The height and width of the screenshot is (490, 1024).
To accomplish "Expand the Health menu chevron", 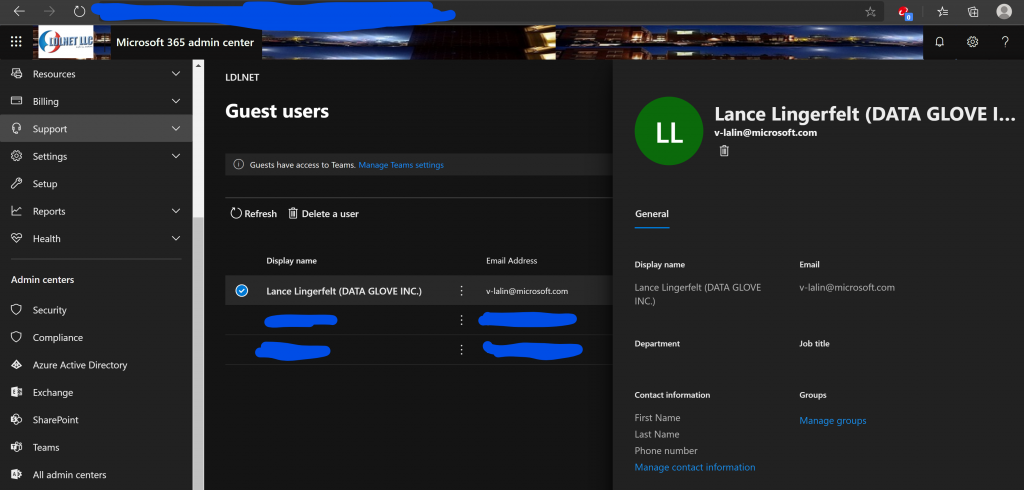I will [176, 238].
